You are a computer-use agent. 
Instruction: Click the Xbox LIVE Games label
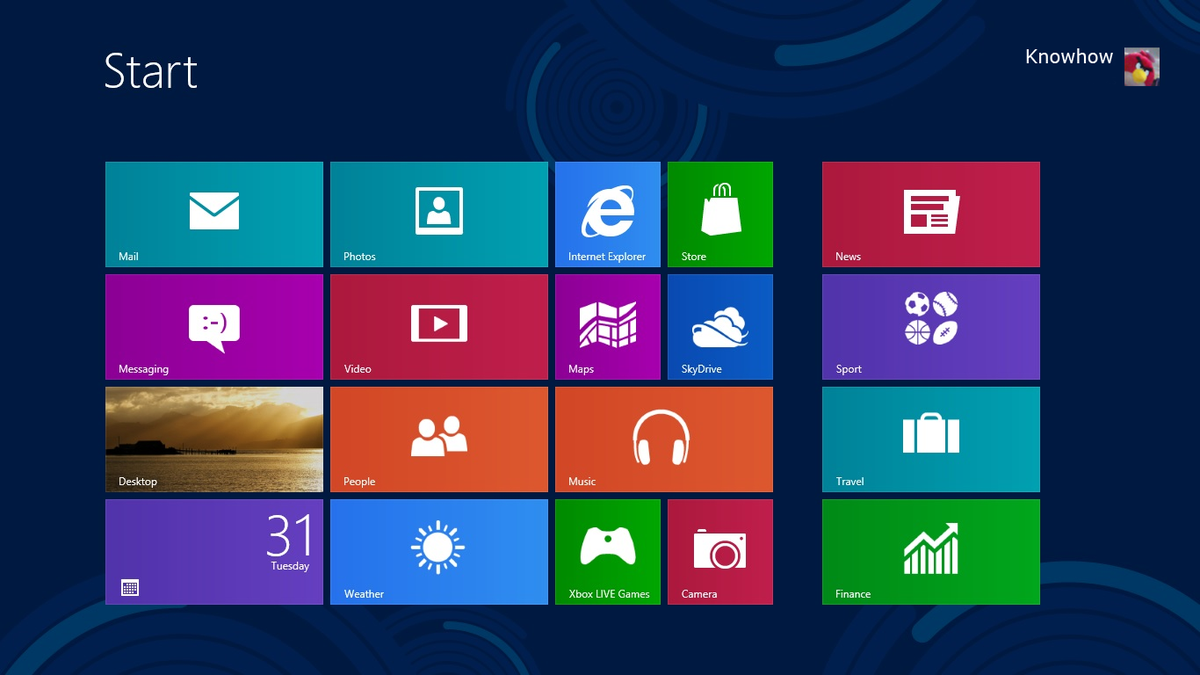click(x=609, y=594)
